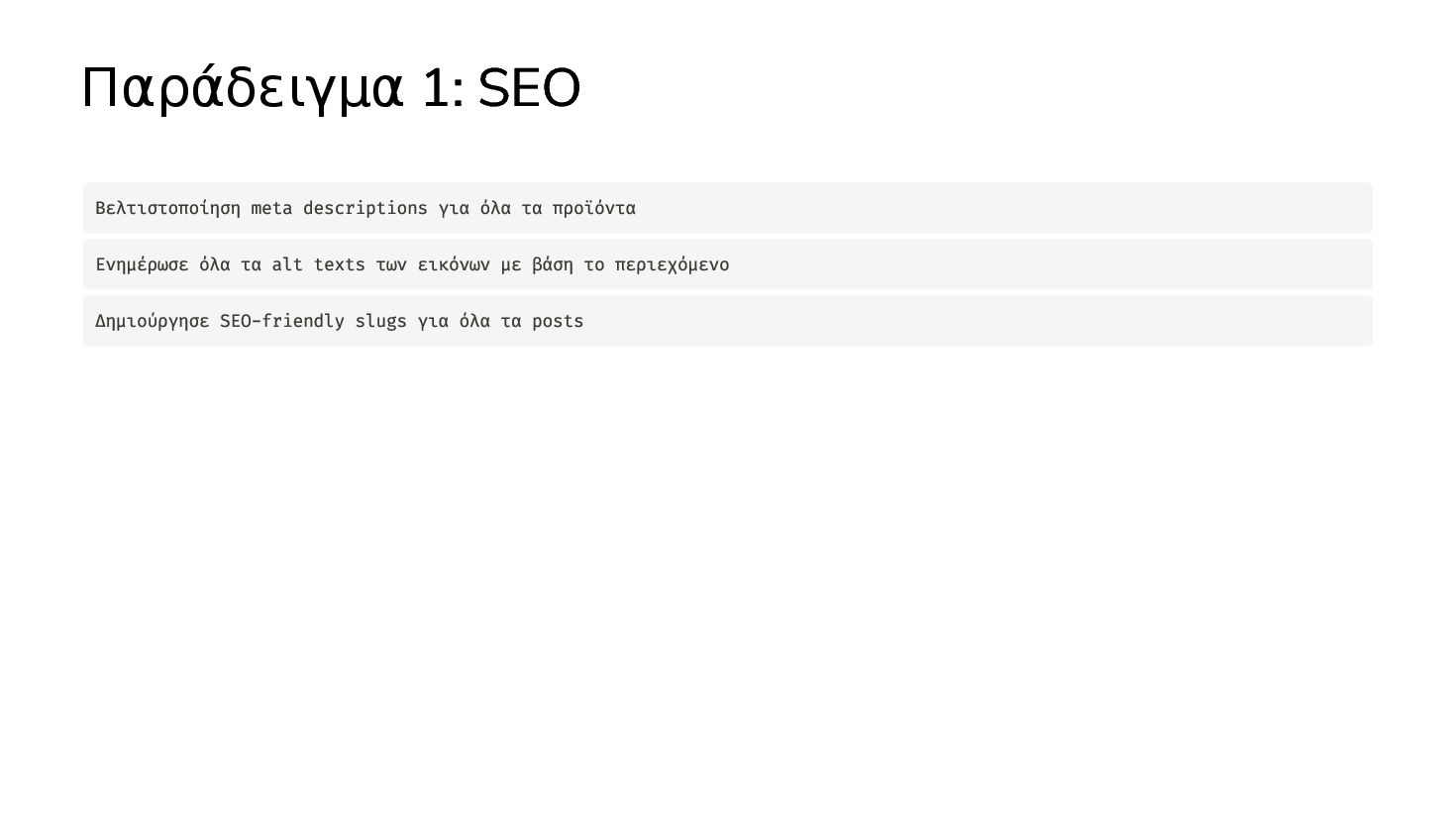Viewport: 1456px width, 820px height.
Task: Click the word 'posts' in third code line
Action: coord(558,321)
